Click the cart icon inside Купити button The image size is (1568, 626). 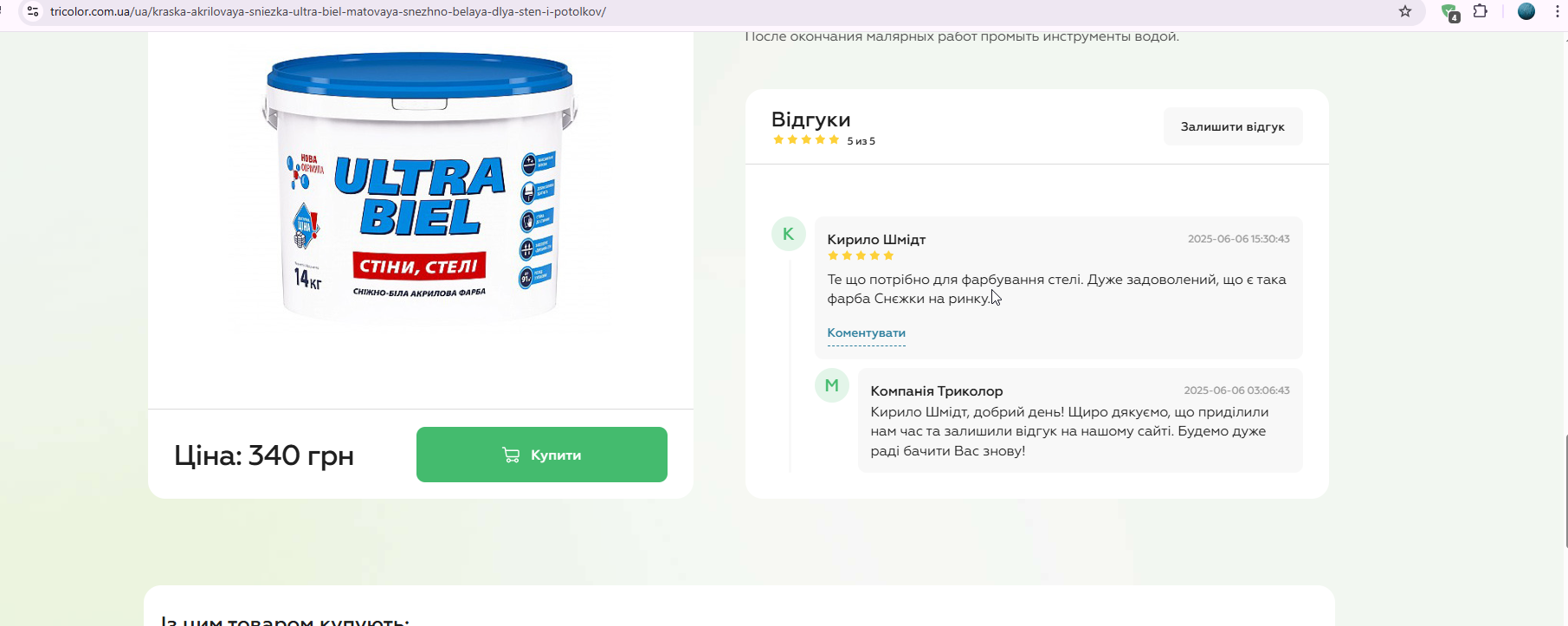[511, 455]
